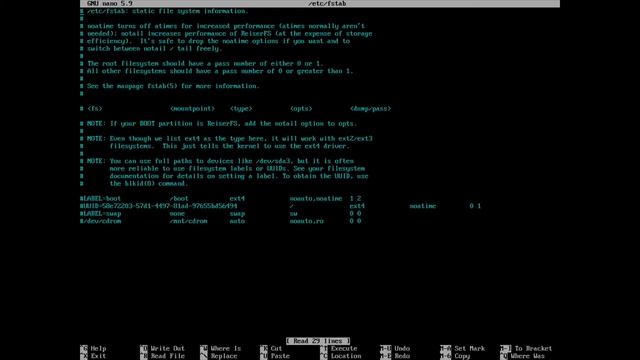
Task: Click the Undo shortcut
Action: tap(395, 349)
